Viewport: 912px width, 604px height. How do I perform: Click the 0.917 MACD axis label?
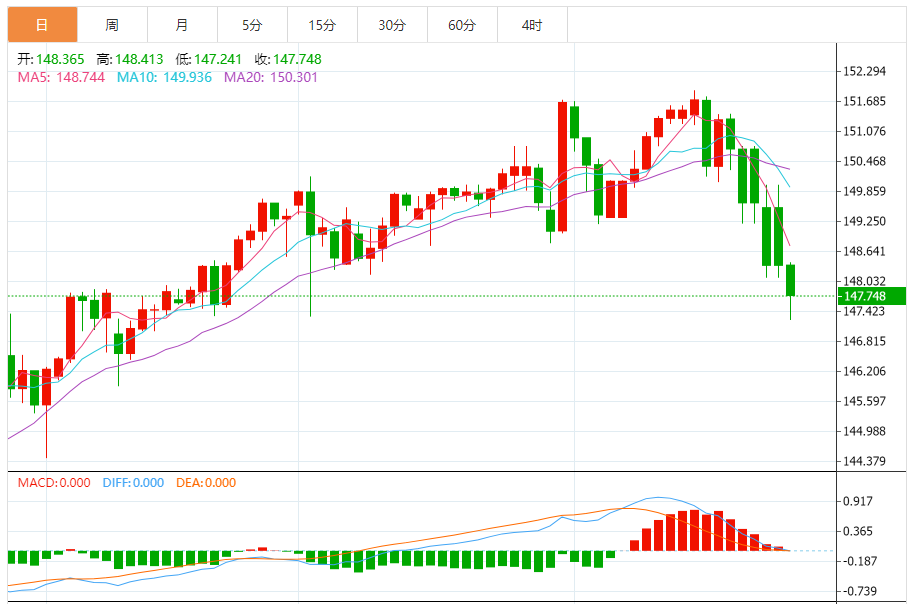coord(858,501)
